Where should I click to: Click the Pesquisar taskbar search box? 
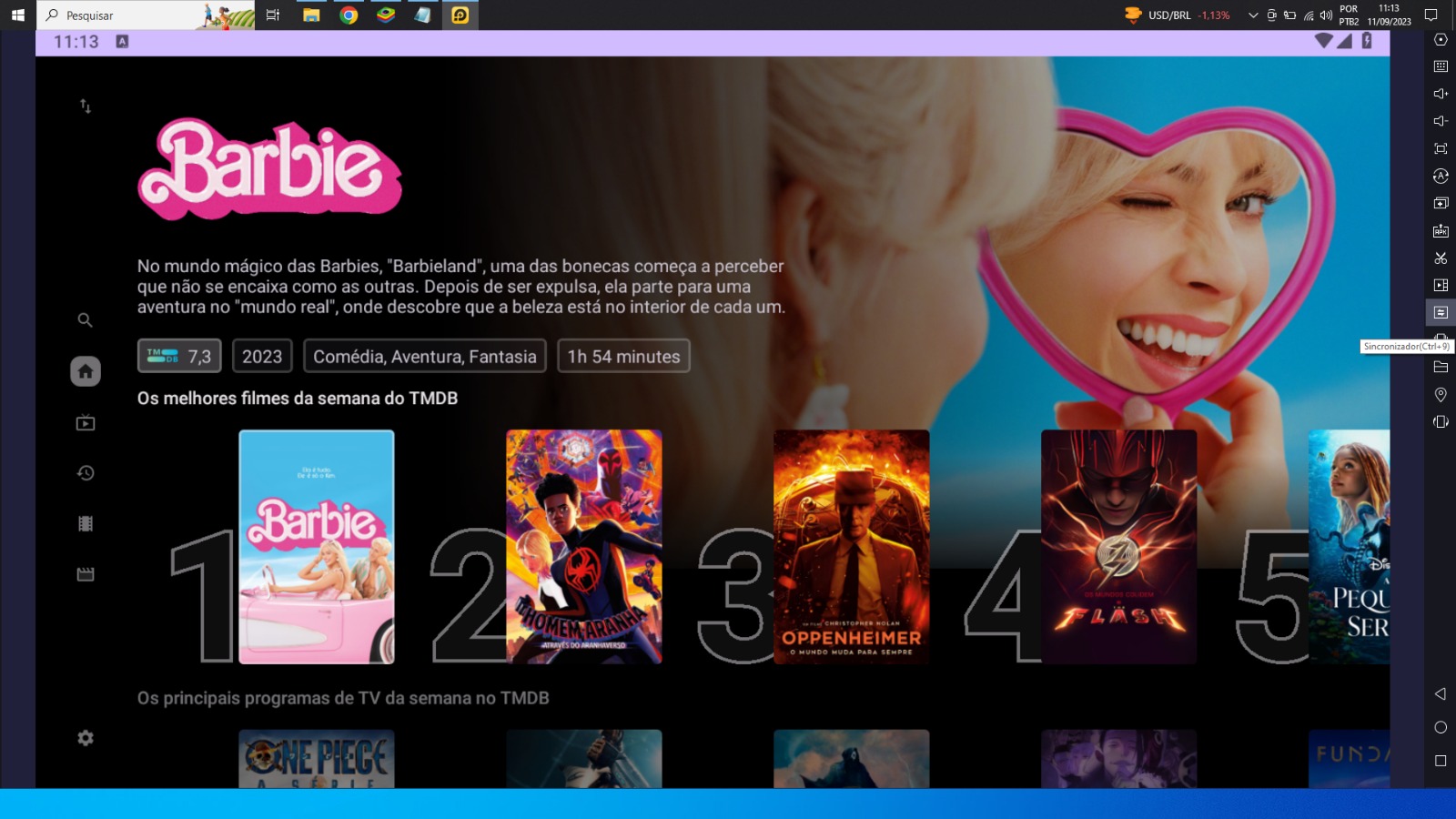point(146,15)
